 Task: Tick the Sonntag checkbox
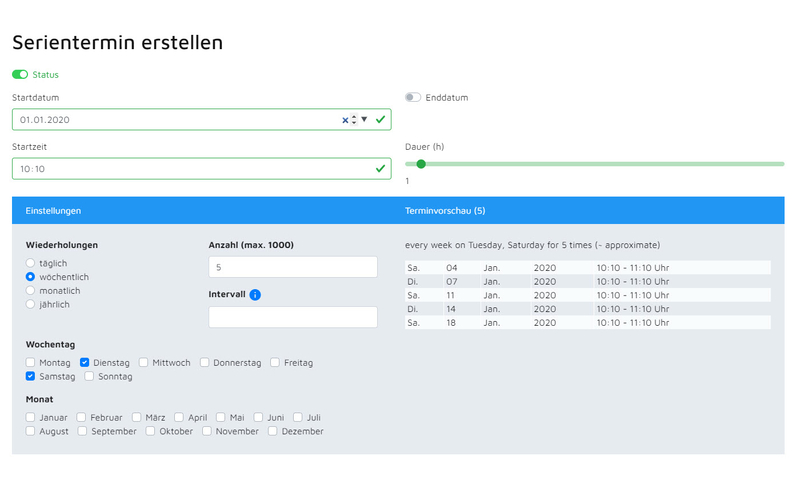tap(89, 376)
